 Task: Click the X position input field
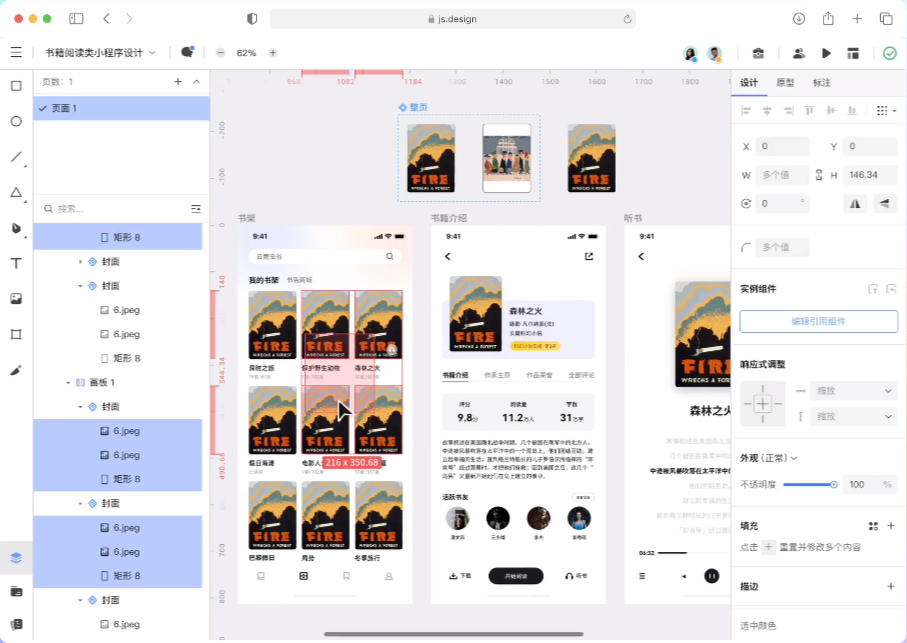[x=783, y=146]
